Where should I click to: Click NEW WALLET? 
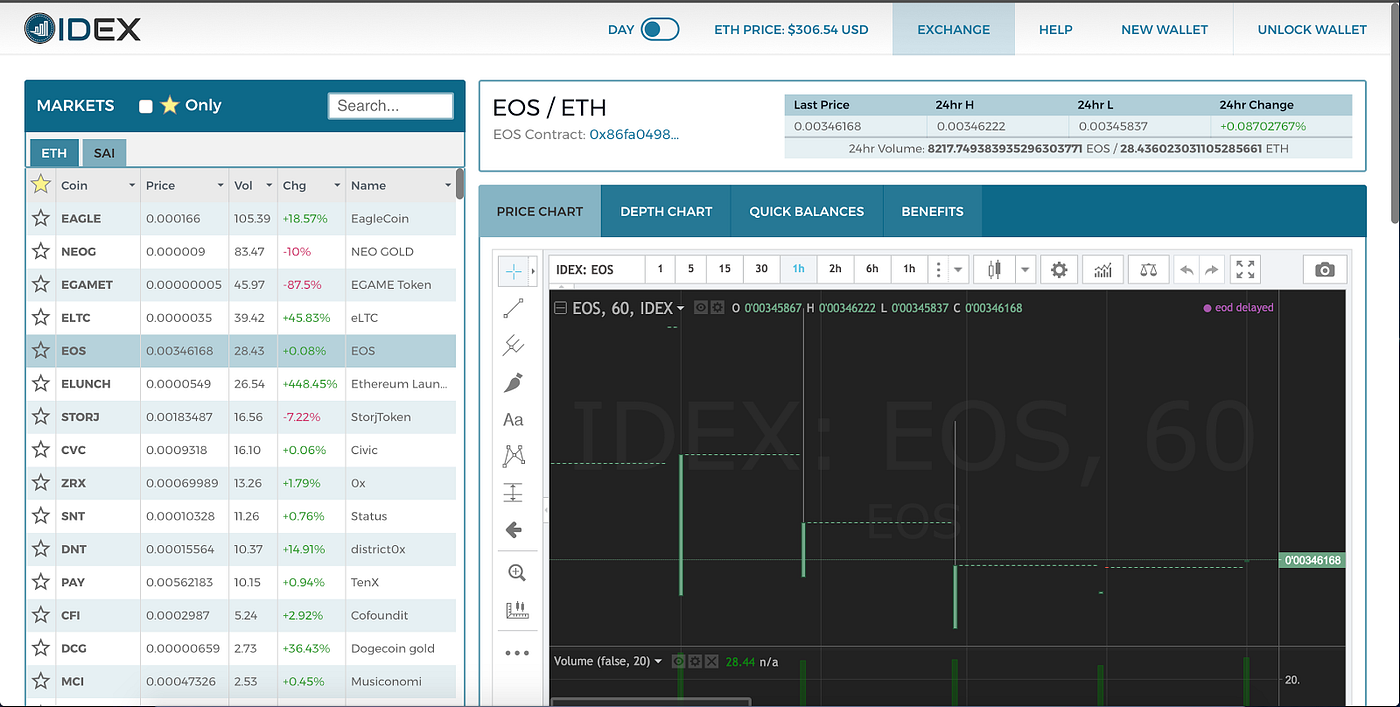click(1165, 29)
